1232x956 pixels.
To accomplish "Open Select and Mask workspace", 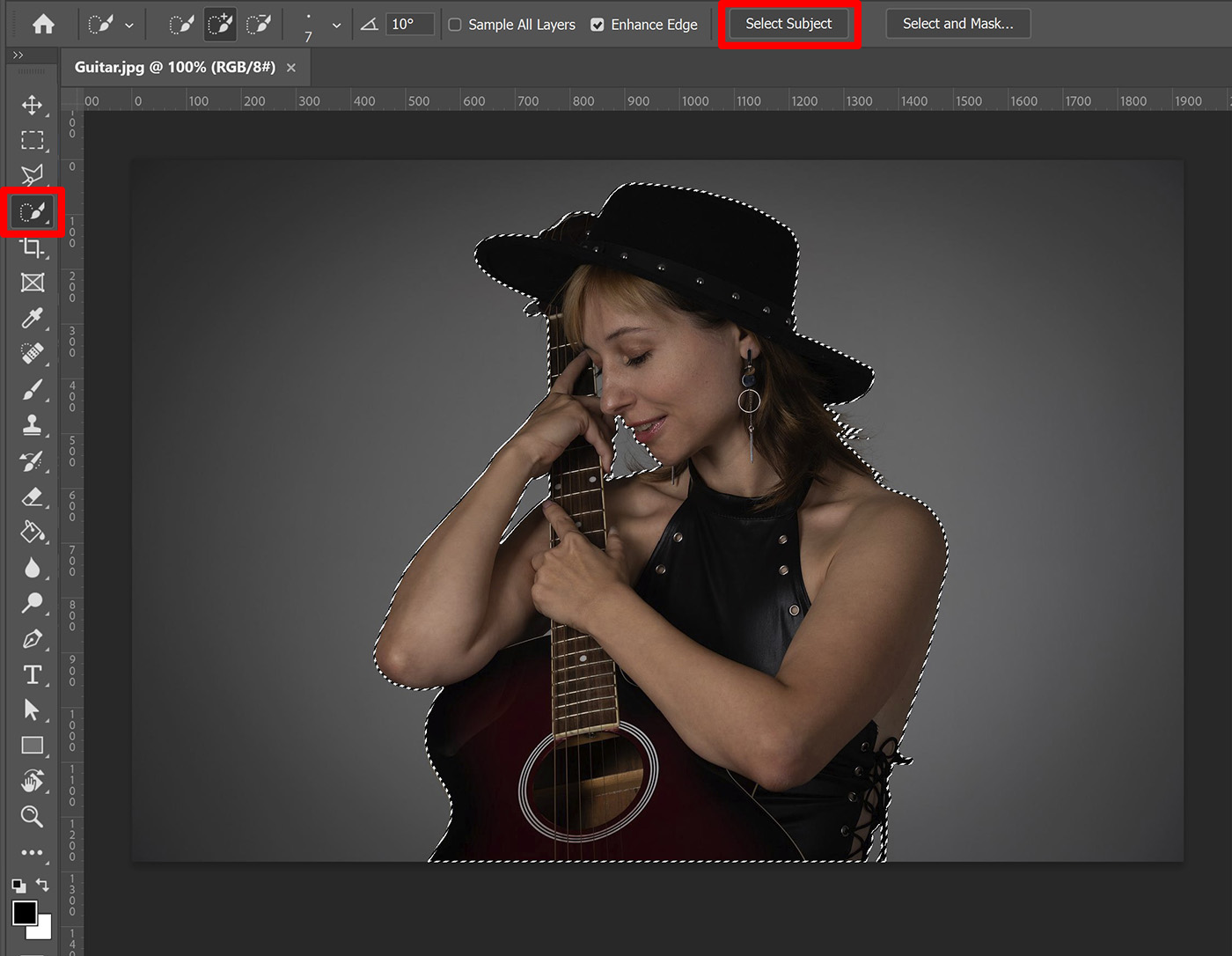I will point(957,24).
